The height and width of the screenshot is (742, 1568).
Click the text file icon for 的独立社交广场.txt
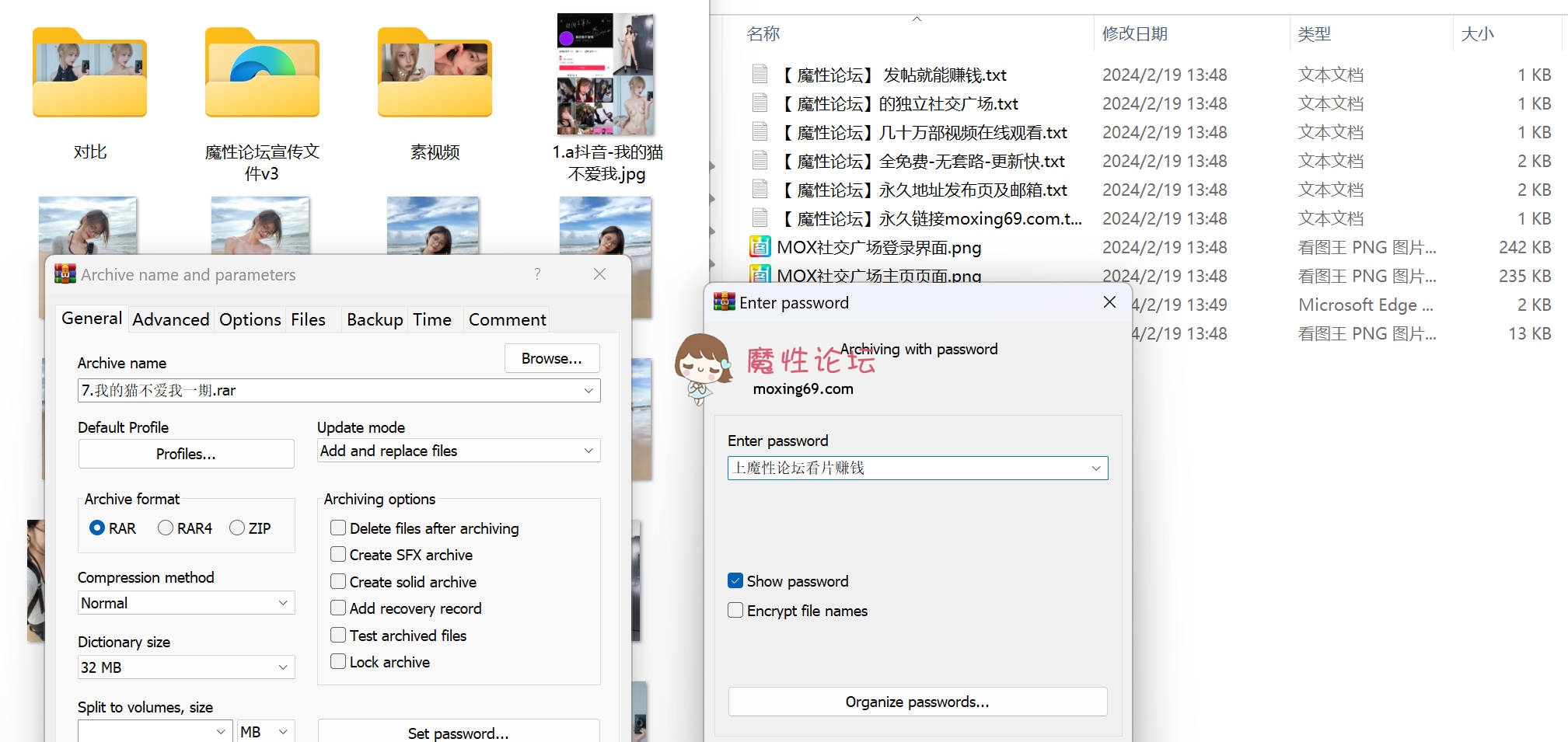pos(760,103)
